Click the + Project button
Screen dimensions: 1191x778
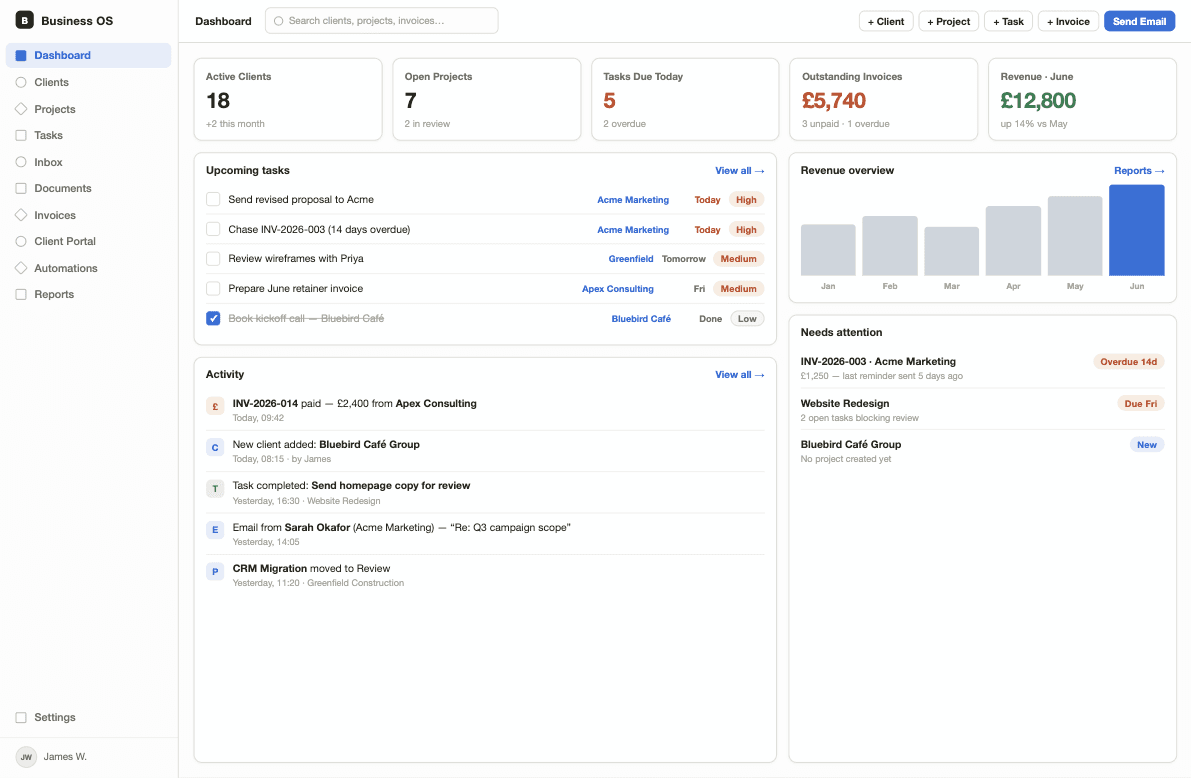949,21
